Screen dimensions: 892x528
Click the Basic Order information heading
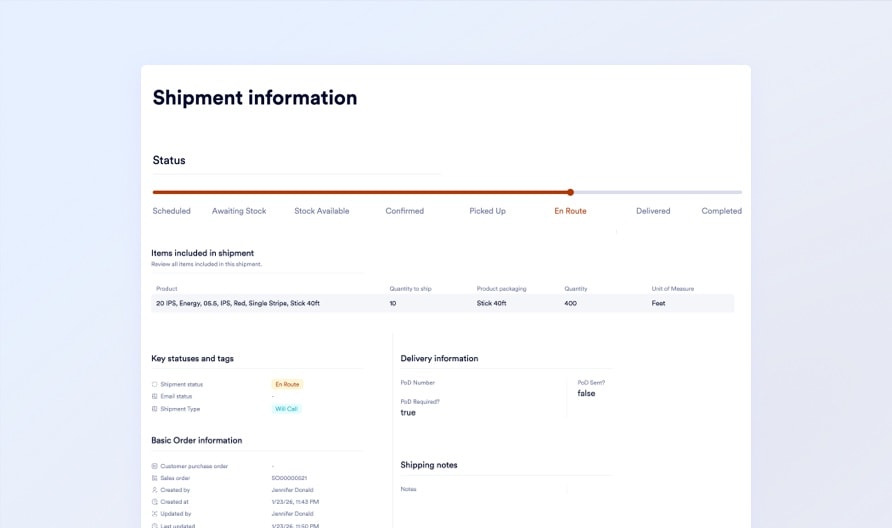[x=197, y=440]
